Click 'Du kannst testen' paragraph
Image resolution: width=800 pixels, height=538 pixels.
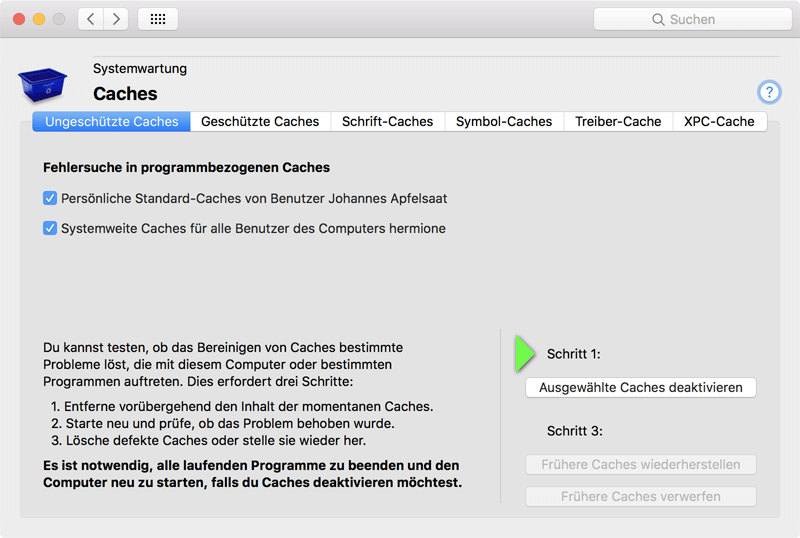(223, 364)
